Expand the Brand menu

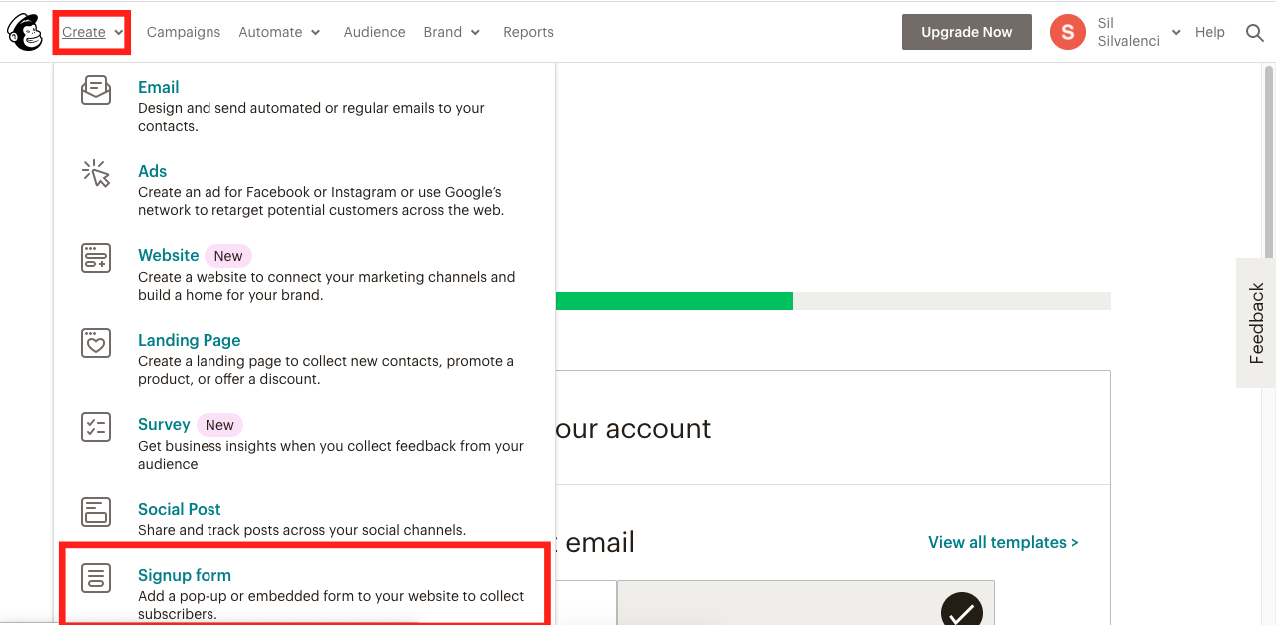451,32
